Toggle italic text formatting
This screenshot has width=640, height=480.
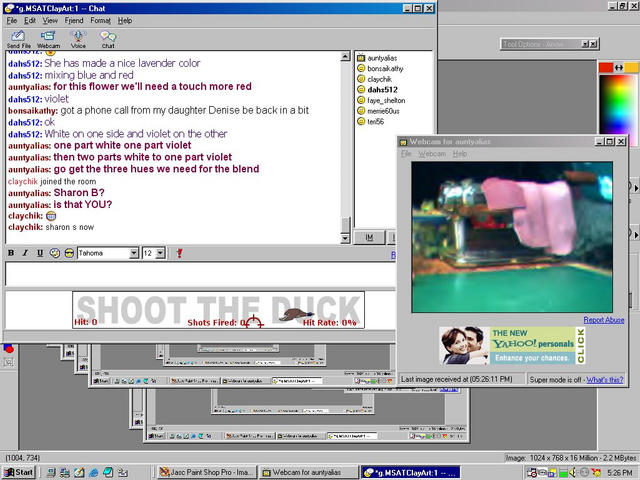pos(25,253)
